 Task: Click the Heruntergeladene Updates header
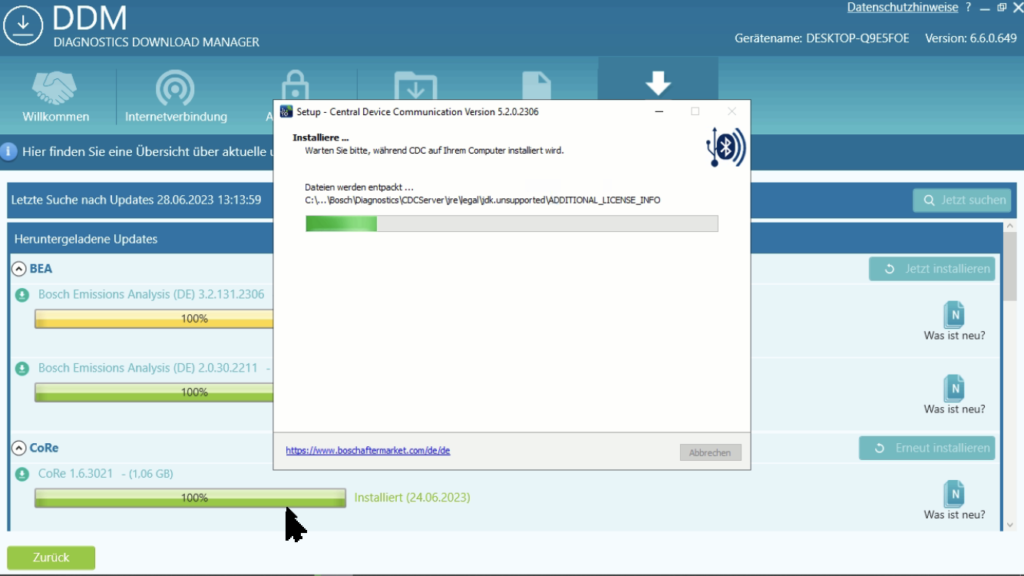86,239
